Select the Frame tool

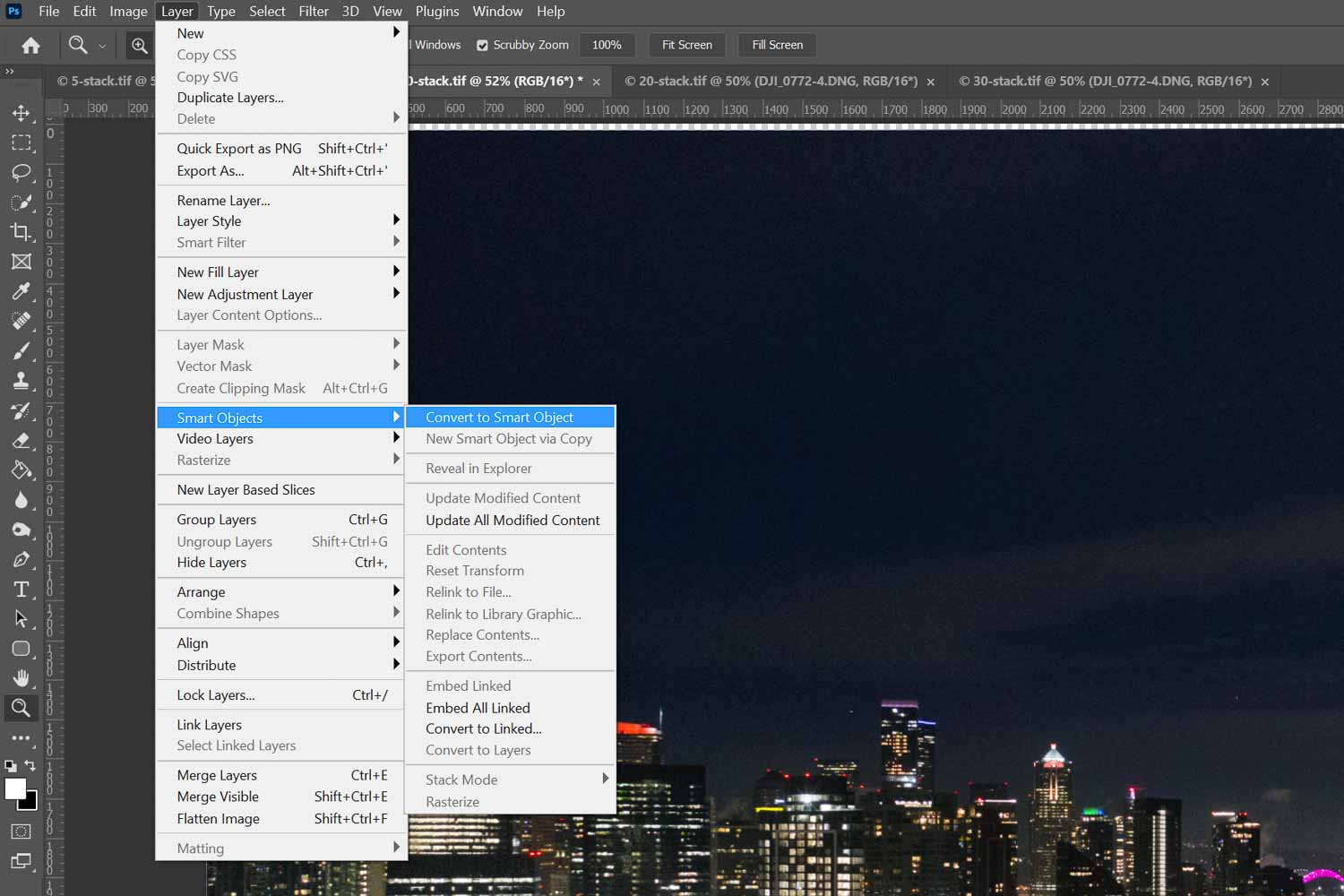pyautogui.click(x=21, y=262)
